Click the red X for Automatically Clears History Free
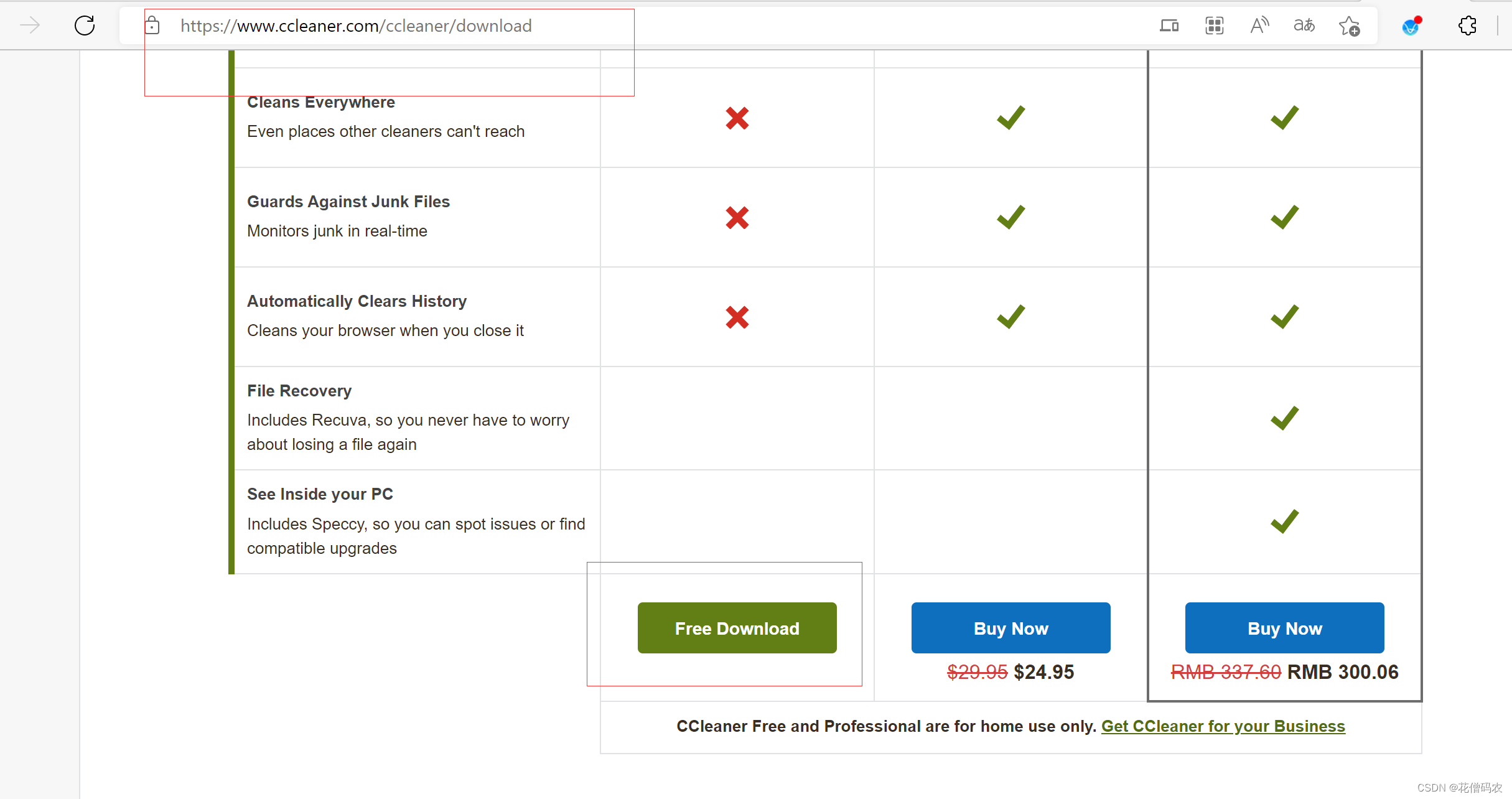This screenshot has width=1512, height=799. pyautogui.click(x=737, y=317)
